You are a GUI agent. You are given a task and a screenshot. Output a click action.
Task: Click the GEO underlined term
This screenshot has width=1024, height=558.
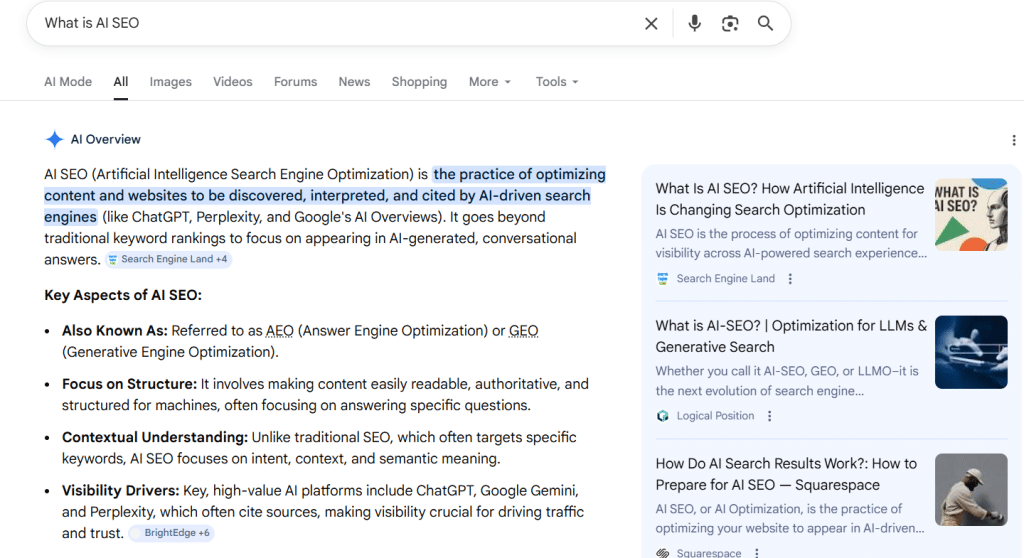click(524, 331)
